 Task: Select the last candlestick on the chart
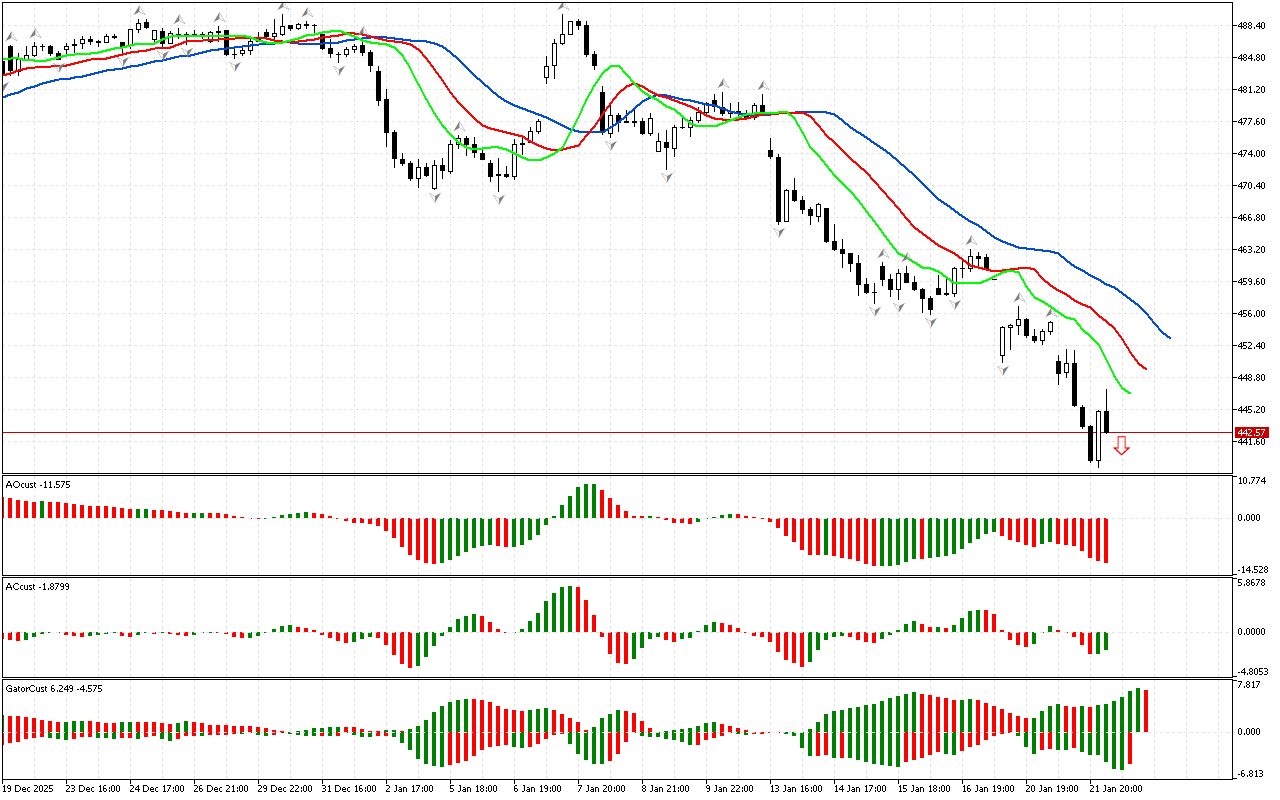tap(1106, 420)
